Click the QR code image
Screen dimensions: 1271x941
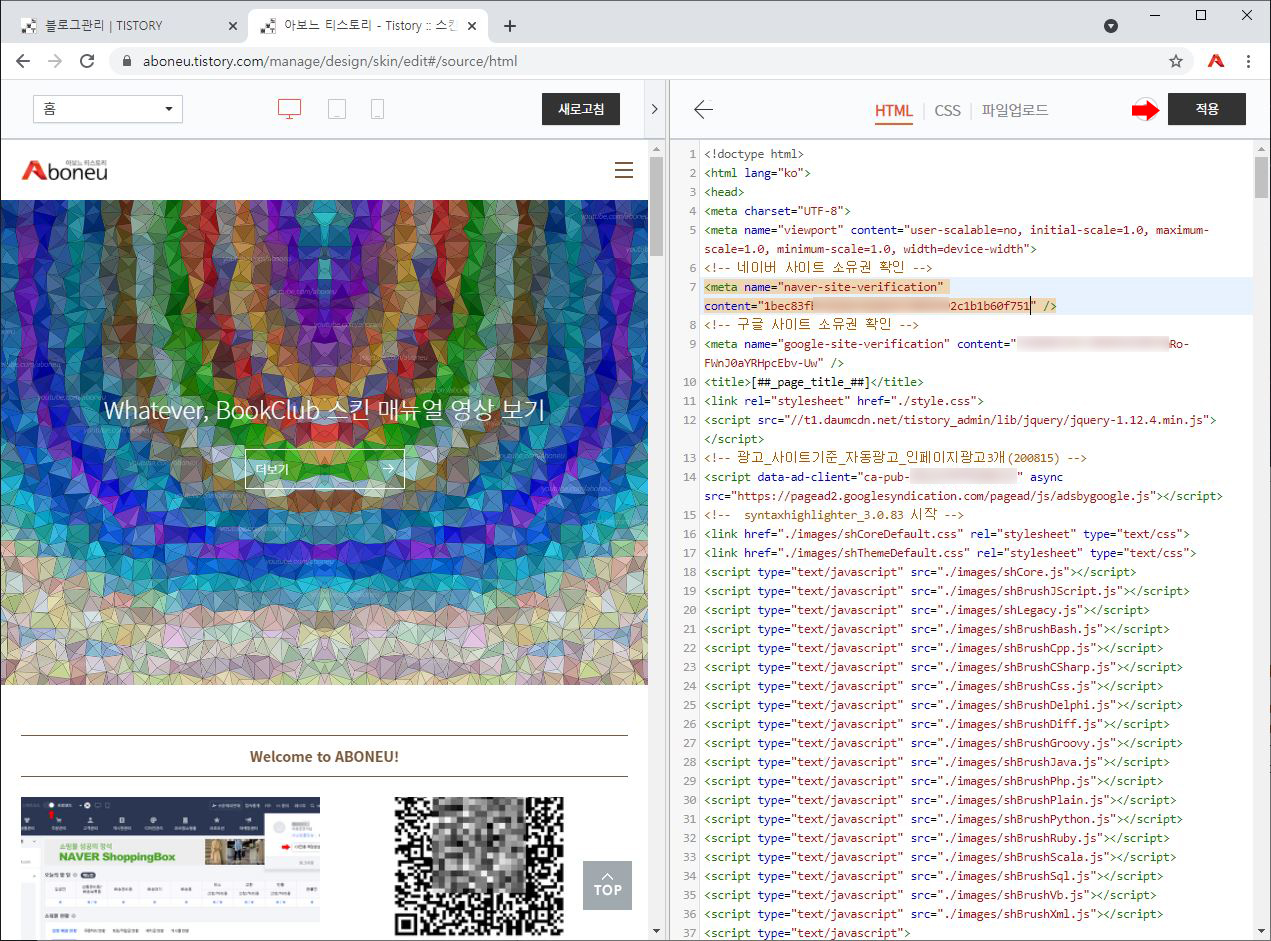point(479,866)
